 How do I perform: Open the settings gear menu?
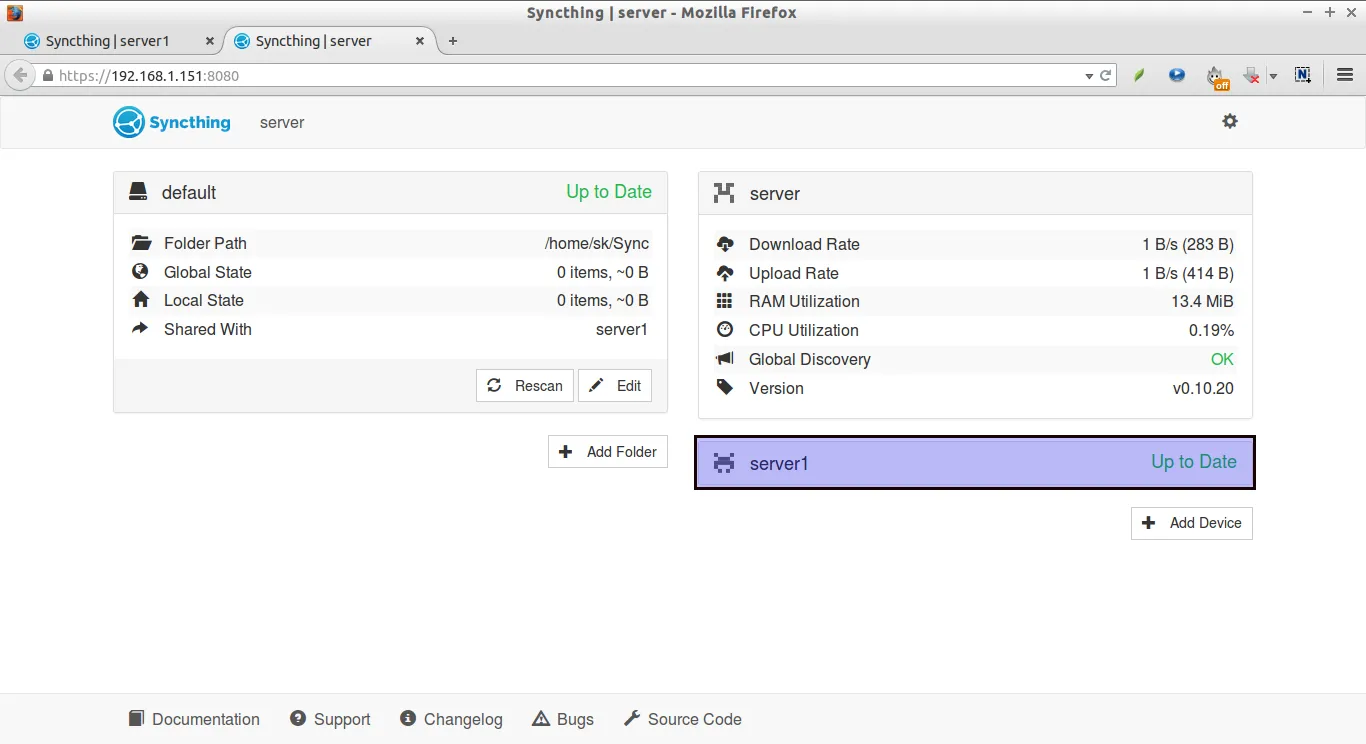[x=1229, y=121]
